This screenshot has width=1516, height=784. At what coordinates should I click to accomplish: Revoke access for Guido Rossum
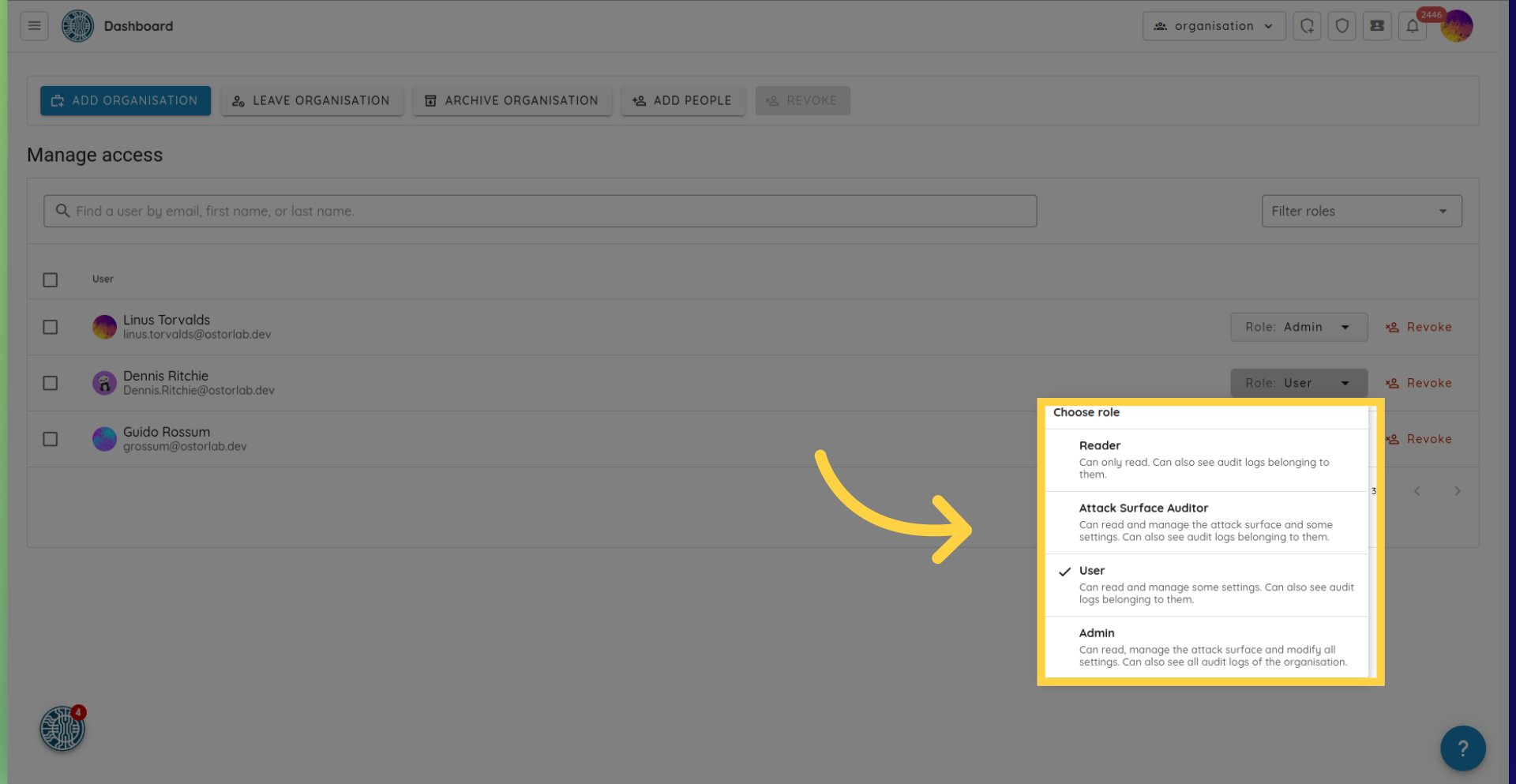pos(1419,439)
